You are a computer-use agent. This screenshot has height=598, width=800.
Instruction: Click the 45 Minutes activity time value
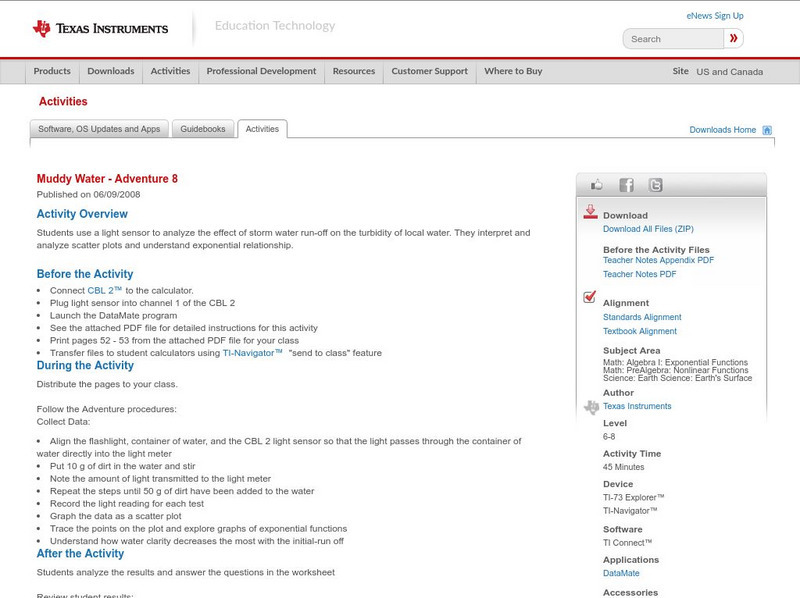pos(623,467)
